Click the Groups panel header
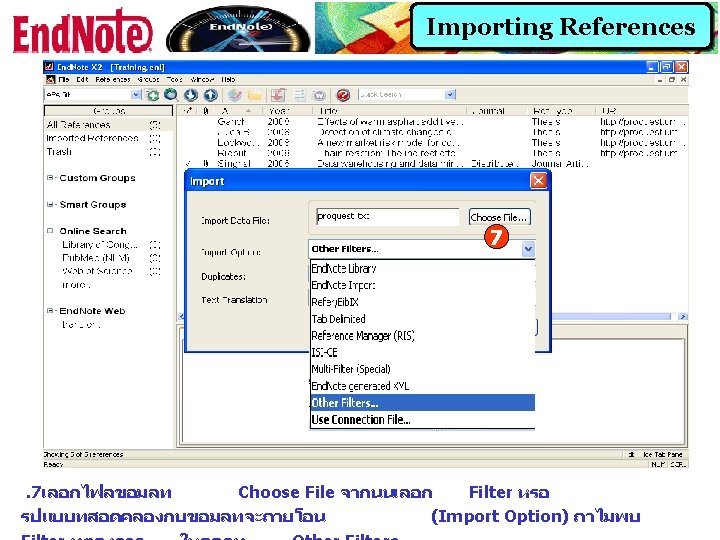This screenshot has width=720, height=540. coord(108,111)
